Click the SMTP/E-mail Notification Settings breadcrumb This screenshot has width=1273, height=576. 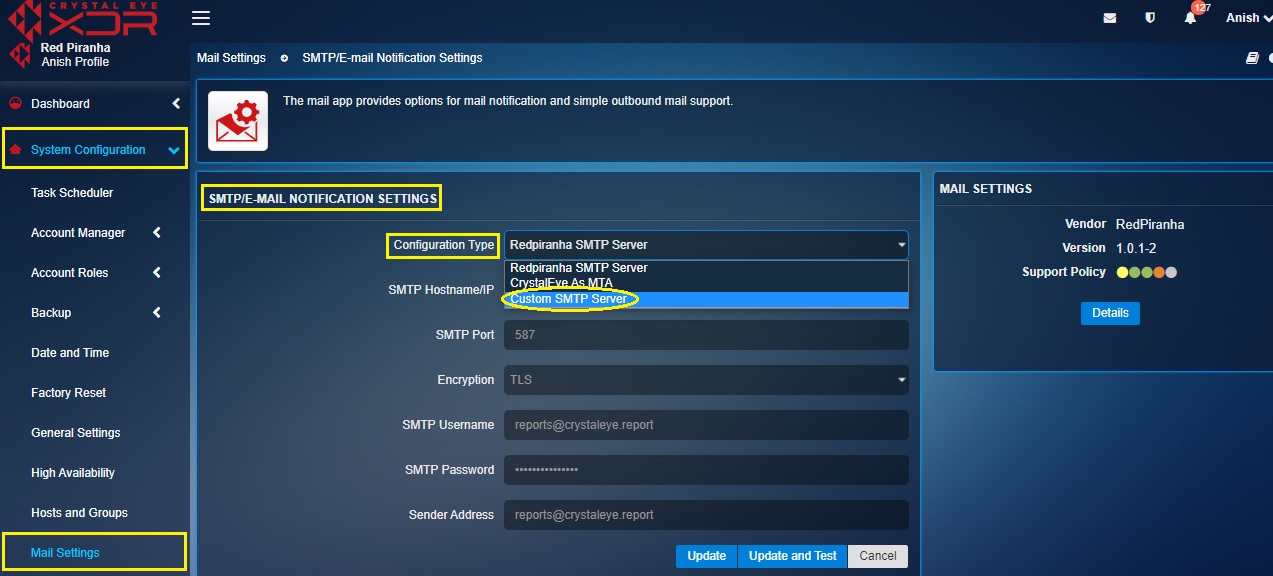[x=392, y=58]
